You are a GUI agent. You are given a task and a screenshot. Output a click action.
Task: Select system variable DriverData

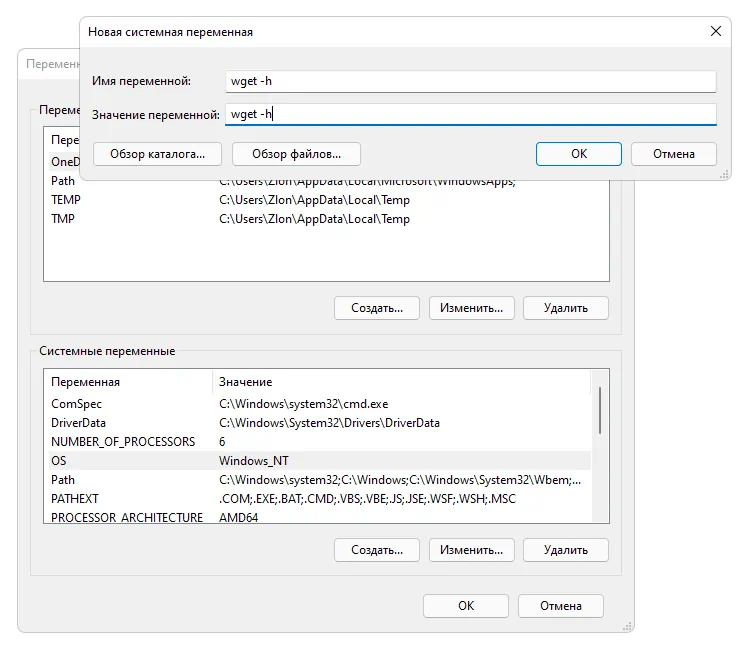pos(318,423)
